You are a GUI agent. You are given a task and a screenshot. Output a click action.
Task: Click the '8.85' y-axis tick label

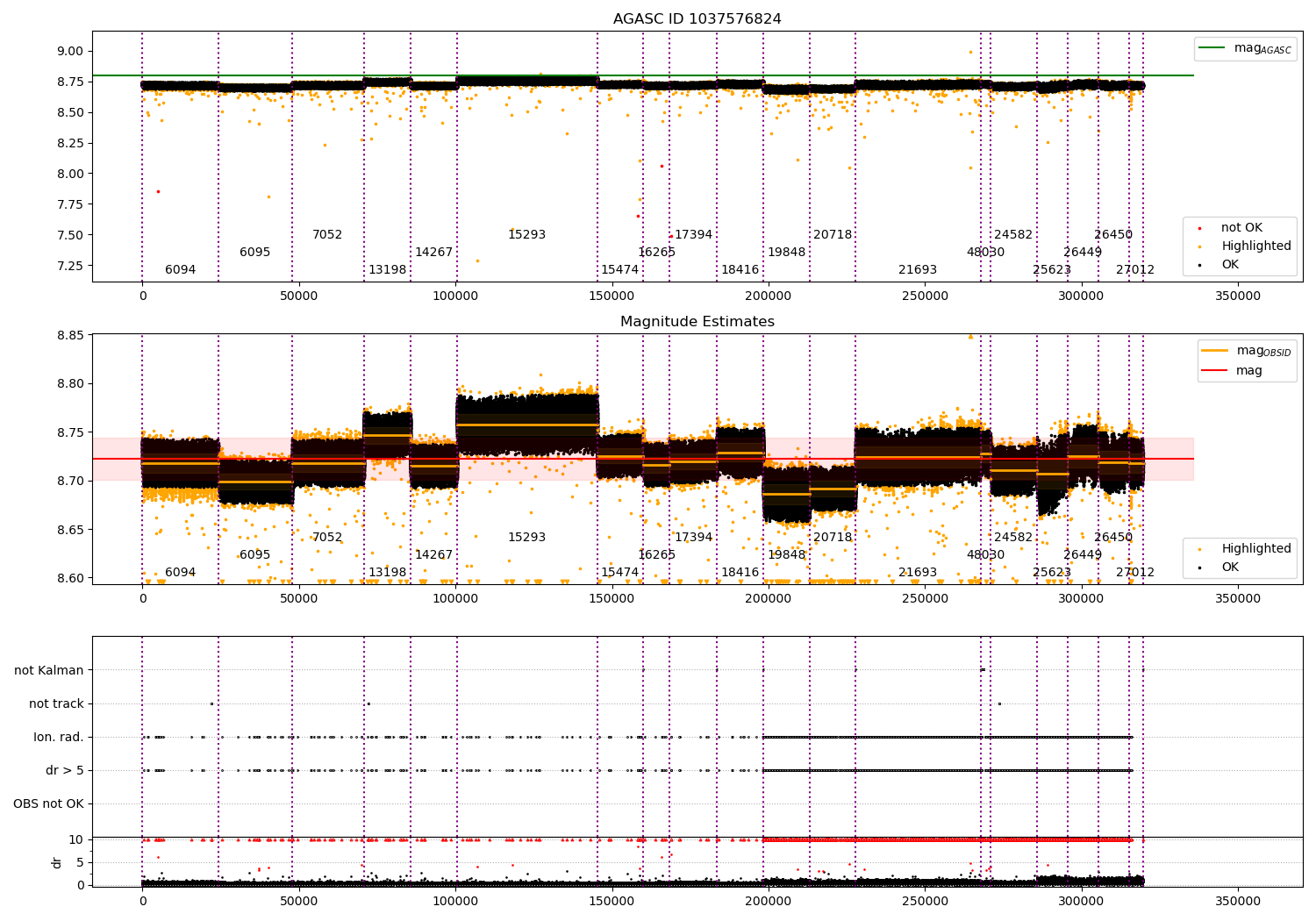tap(70, 335)
